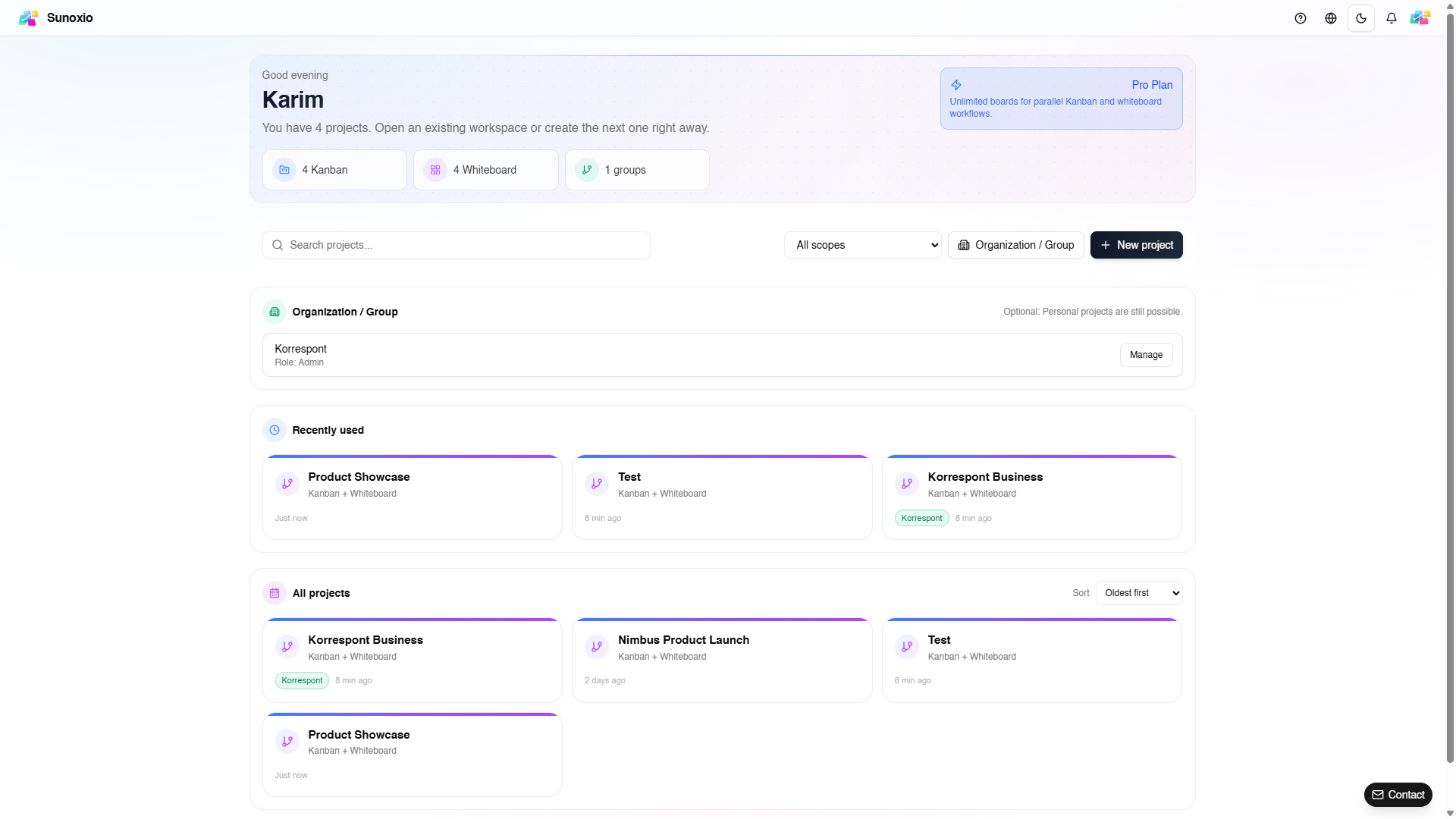The height and width of the screenshot is (819, 1456).
Task: Click the Recently used clock icon
Action: click(x=275, y=430)
